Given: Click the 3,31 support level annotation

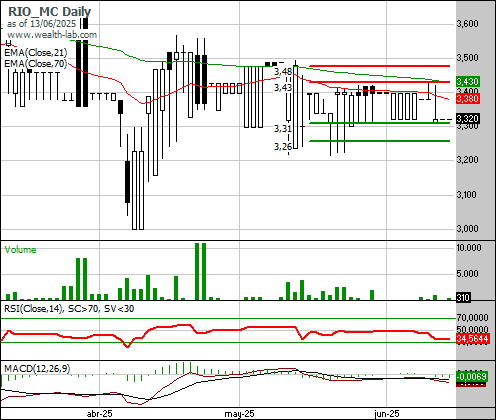Looking at the screenshot, I should 283,128.
